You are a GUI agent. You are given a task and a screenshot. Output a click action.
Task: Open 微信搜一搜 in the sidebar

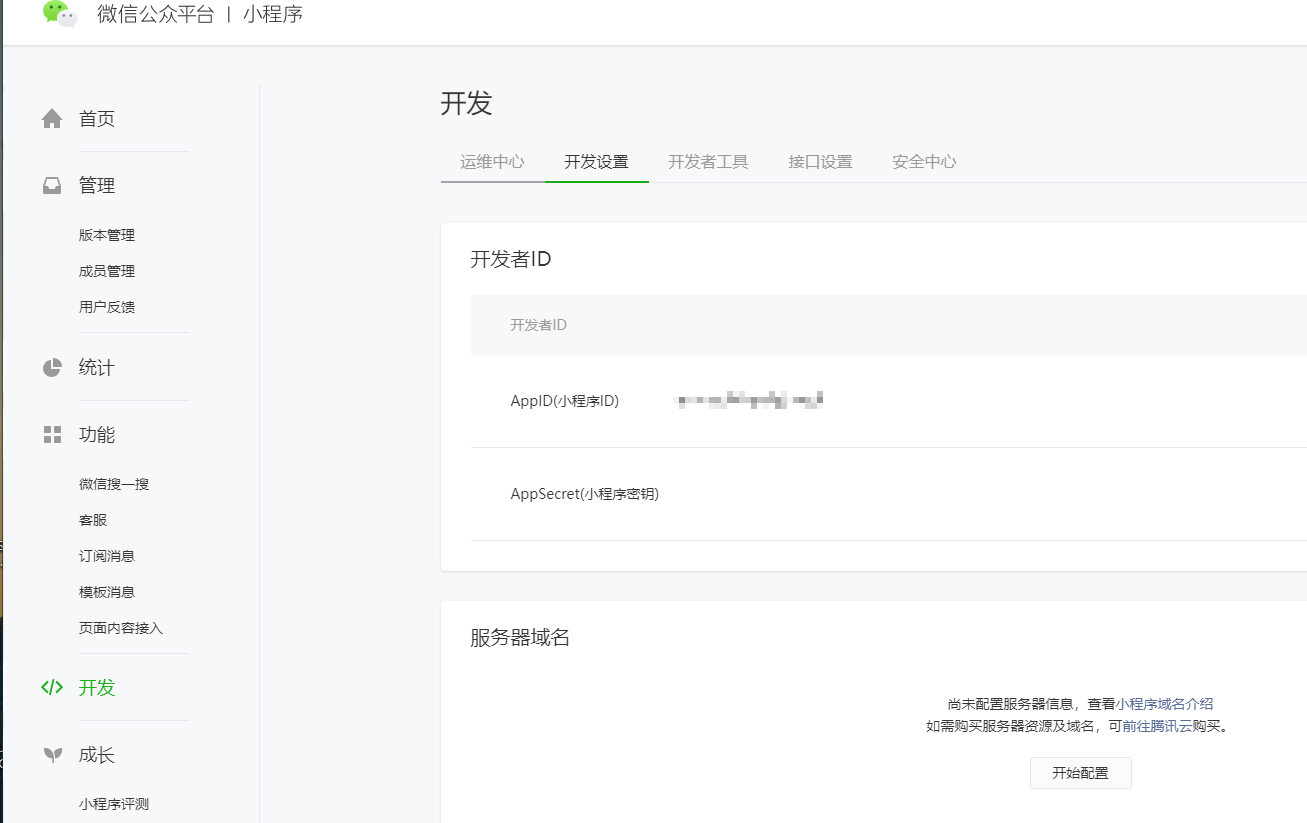(114, 484)
